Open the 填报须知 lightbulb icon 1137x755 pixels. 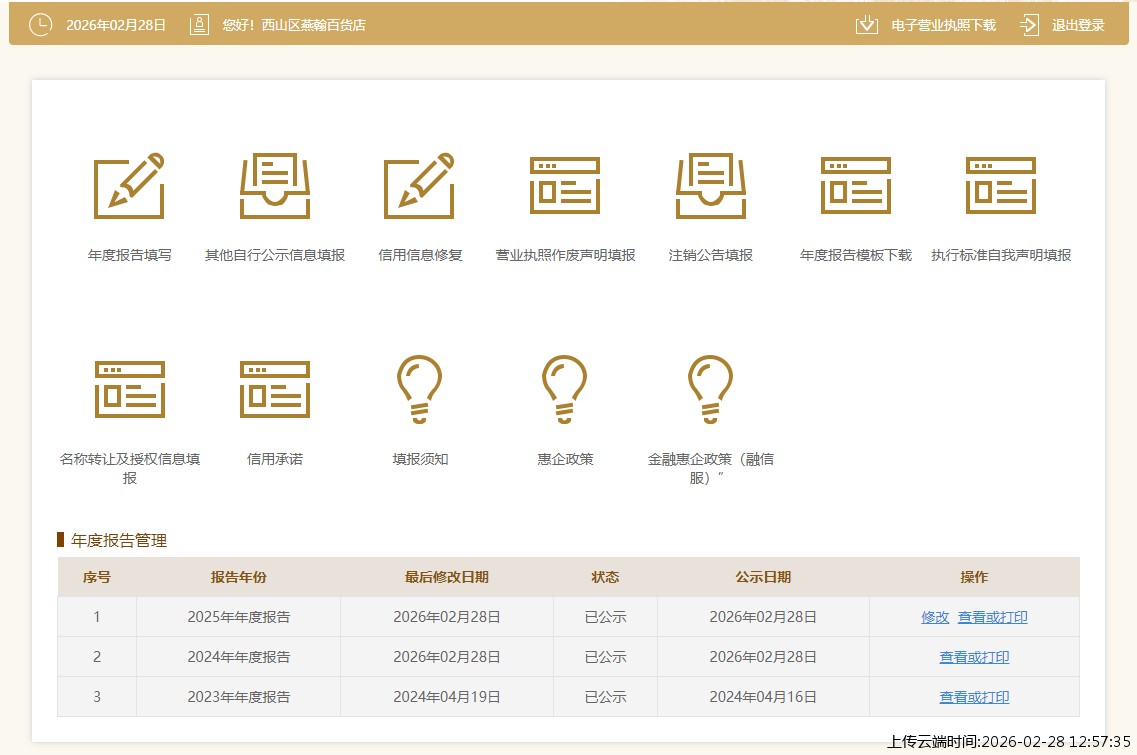point(420,389)
